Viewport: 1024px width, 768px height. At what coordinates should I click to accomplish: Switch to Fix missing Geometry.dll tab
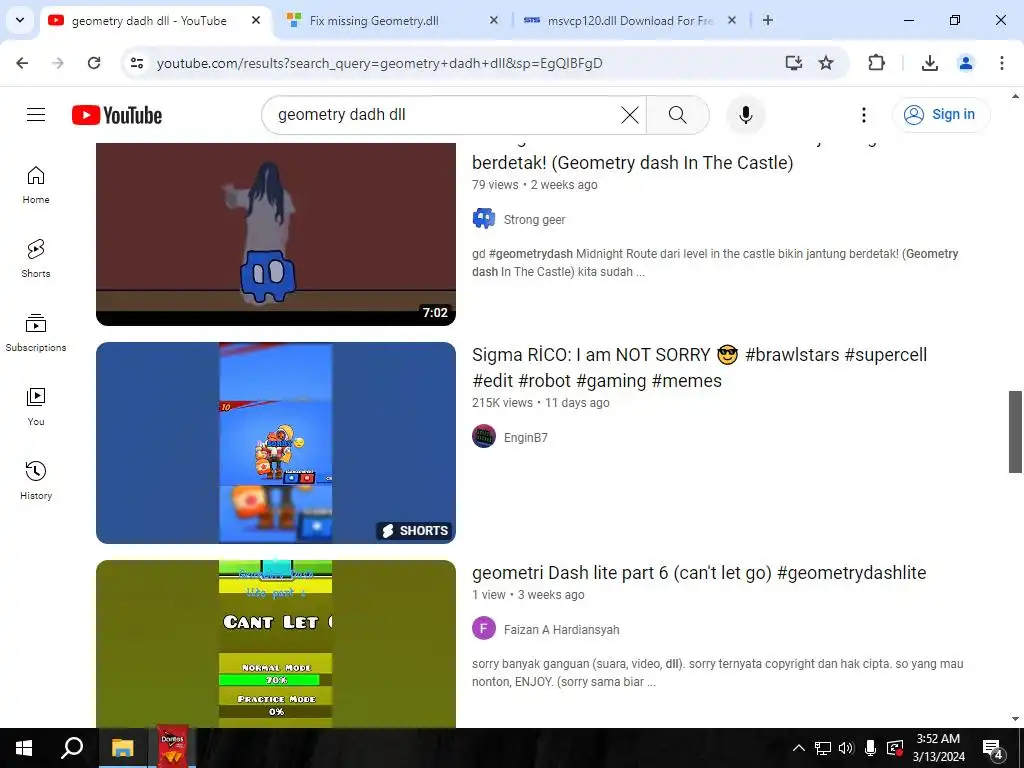pyautogui.click(x=374, y=21)
